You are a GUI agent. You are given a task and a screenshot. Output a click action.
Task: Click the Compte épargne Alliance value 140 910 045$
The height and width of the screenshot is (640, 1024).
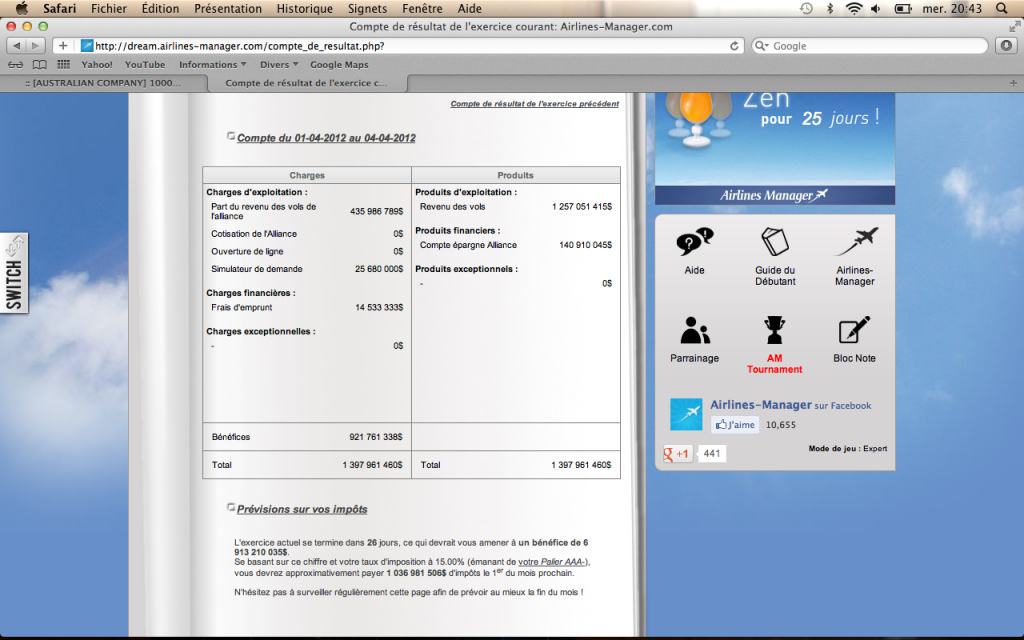[x=585, y=245]
